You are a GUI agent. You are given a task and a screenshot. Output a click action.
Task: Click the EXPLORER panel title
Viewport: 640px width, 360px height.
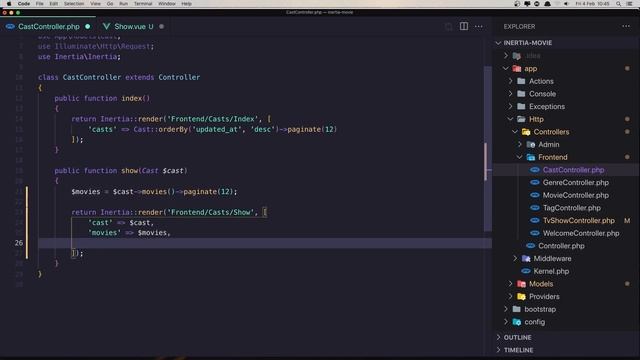click(x=519, y=27)
